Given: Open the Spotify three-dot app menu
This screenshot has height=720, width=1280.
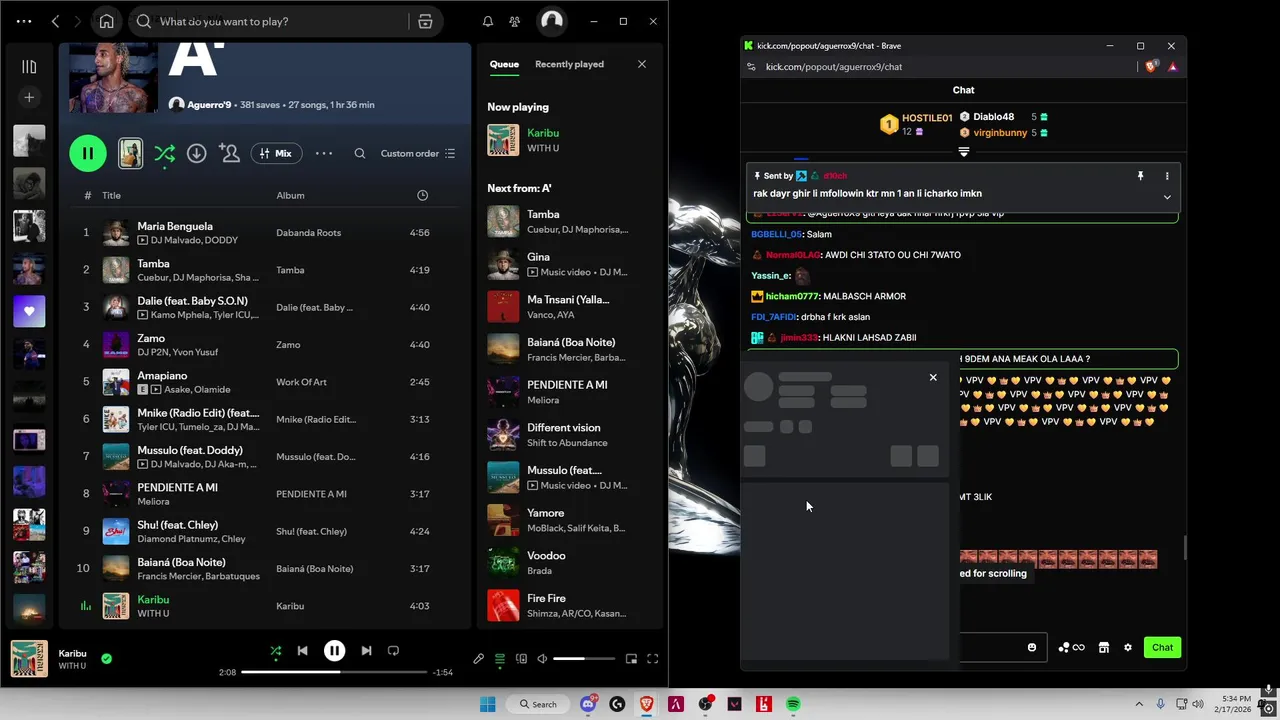Looking at the screenshot, I should coord(24,21).
